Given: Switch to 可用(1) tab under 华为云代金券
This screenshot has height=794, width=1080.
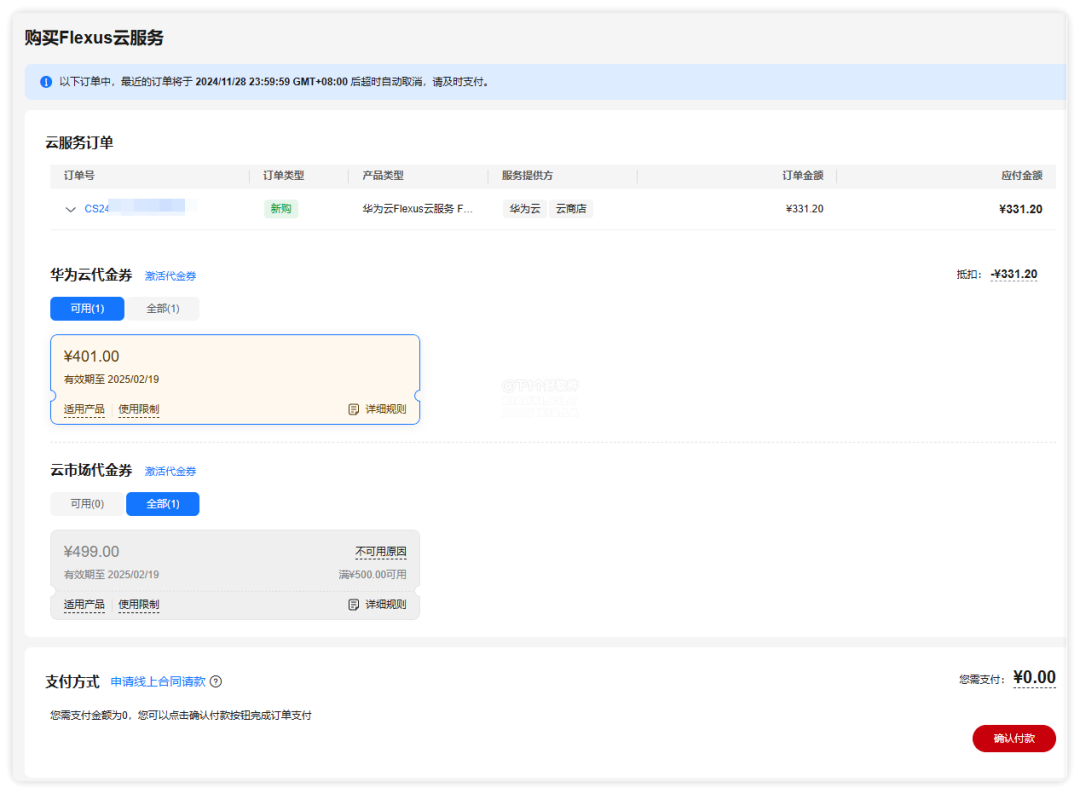Looking at the screenshot, I should pyautogui.click(x=87, y=309).
